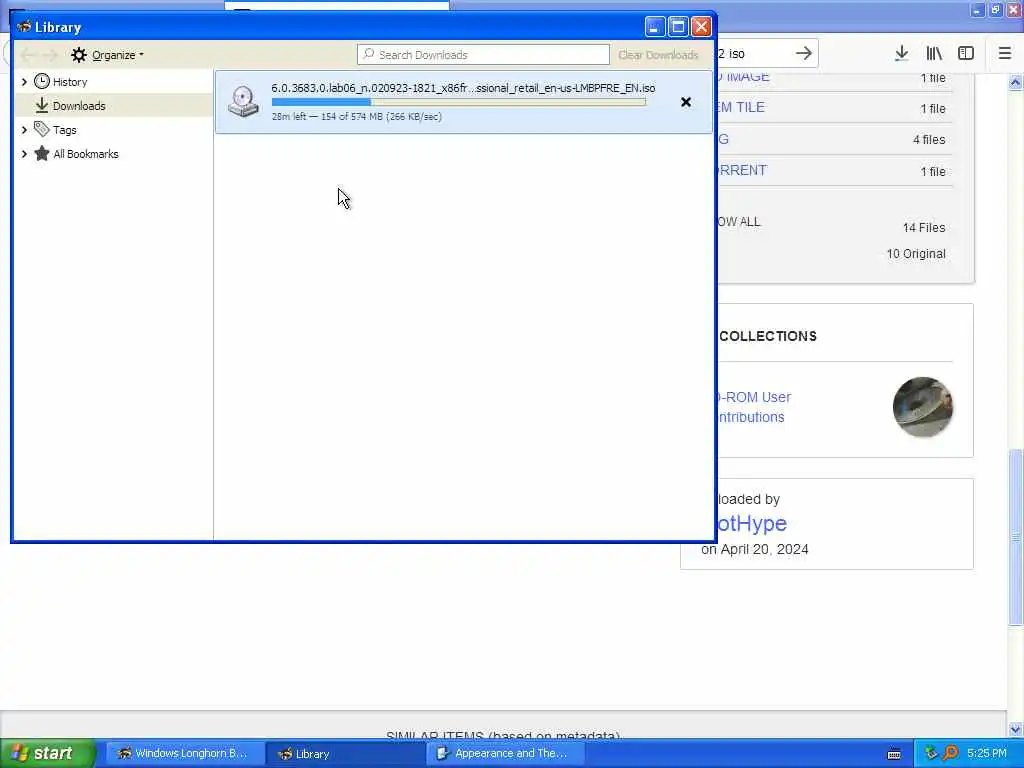1024x768 pixels.
Task: Open the CD-ROM User Contributions collection link
Action: point(754,407)
